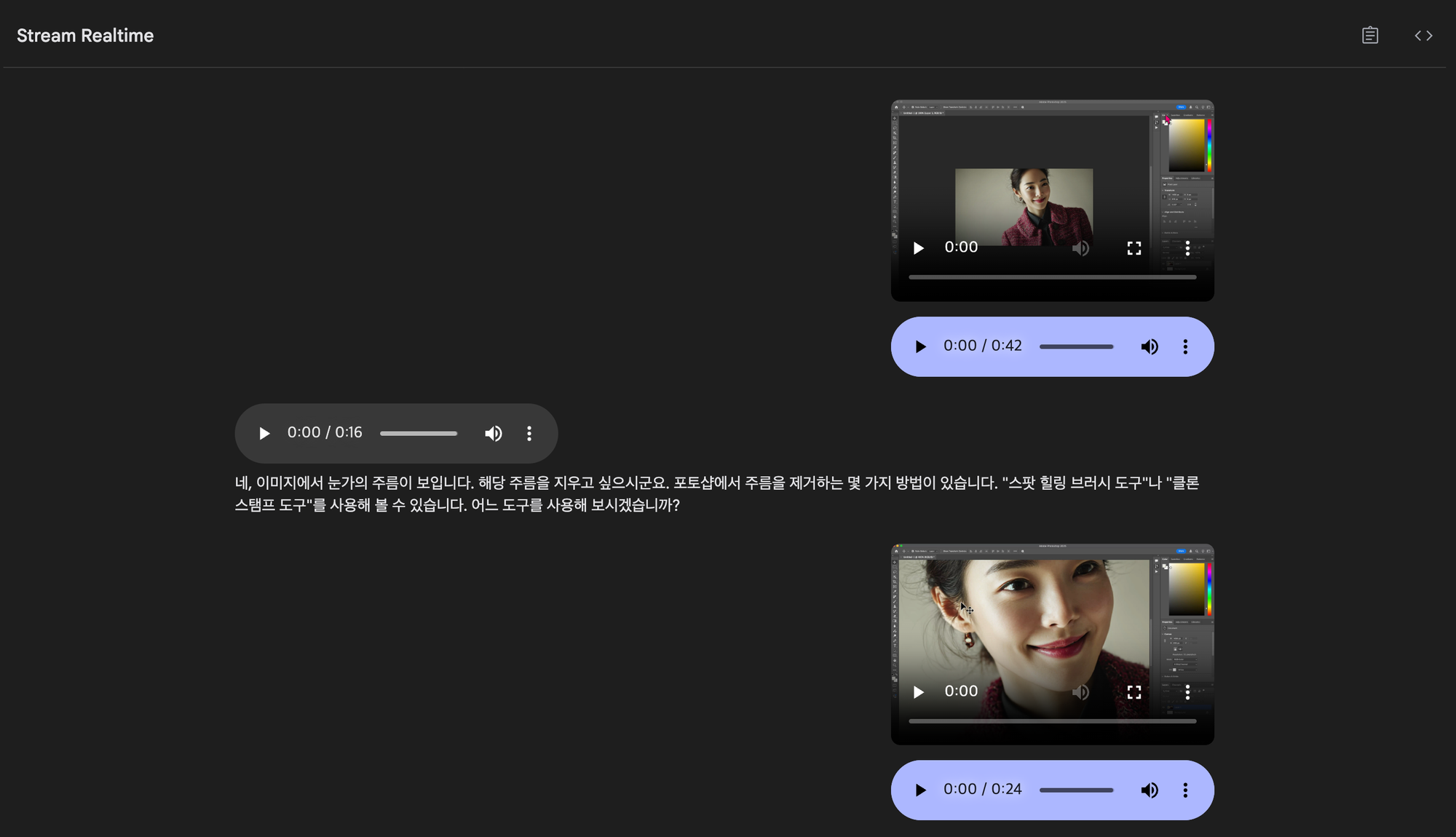Open the code view brackets icon
Screen dimensions: 1456x837
(x=1423, y=35)
